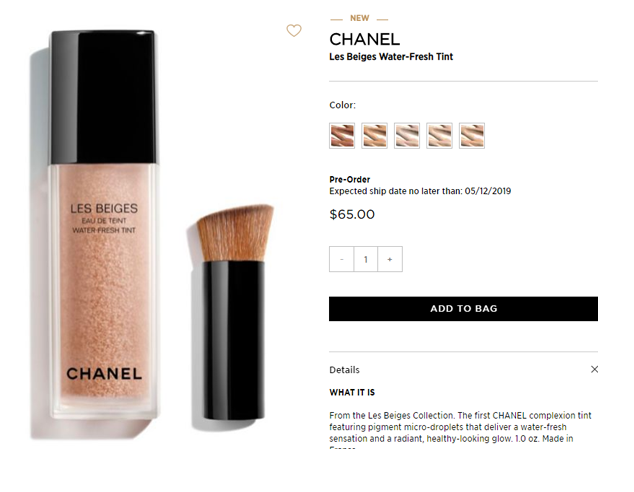Click the foundation bottle product image
The width and height of the screenshot is (634, 492).
tap(103, 224)
